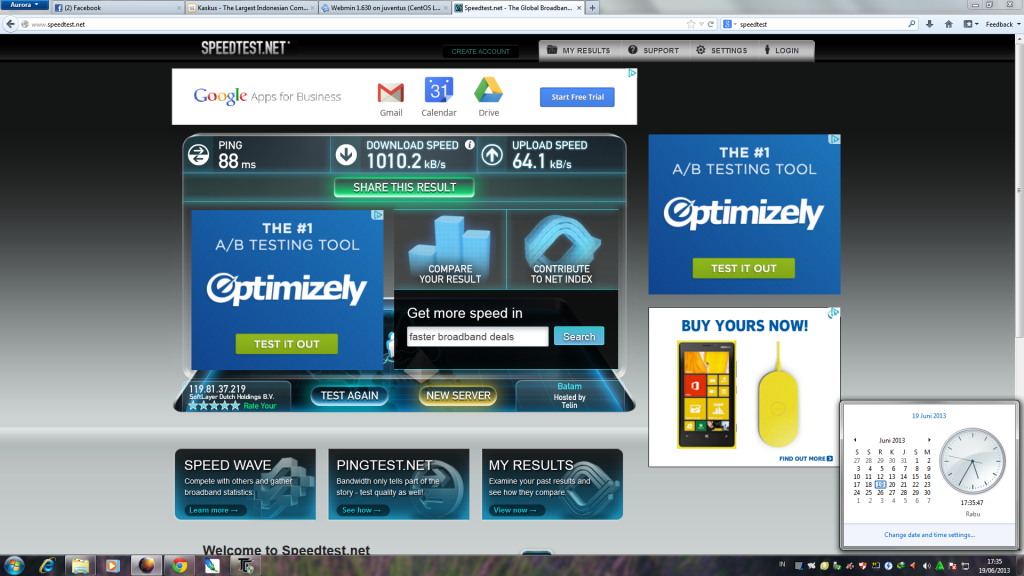This screenshot has height=576, width=1024.
Task: Click the browser URL address bar
Action: pyautogui.click(x=353, y=24)
